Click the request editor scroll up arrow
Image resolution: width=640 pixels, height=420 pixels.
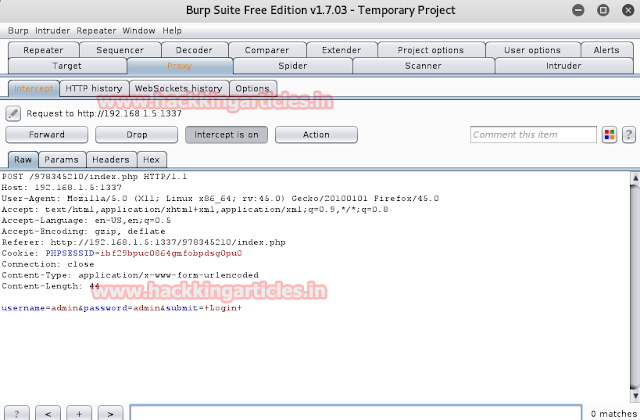(635, 178)
